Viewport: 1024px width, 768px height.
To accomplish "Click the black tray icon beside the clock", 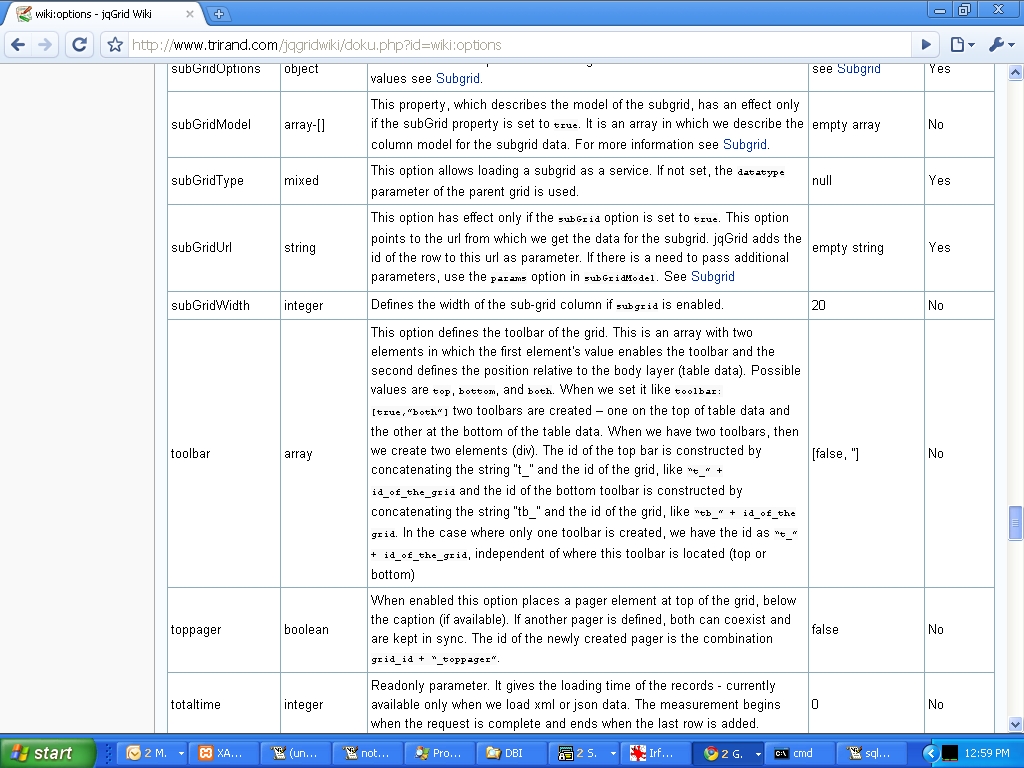I will 950,753.
